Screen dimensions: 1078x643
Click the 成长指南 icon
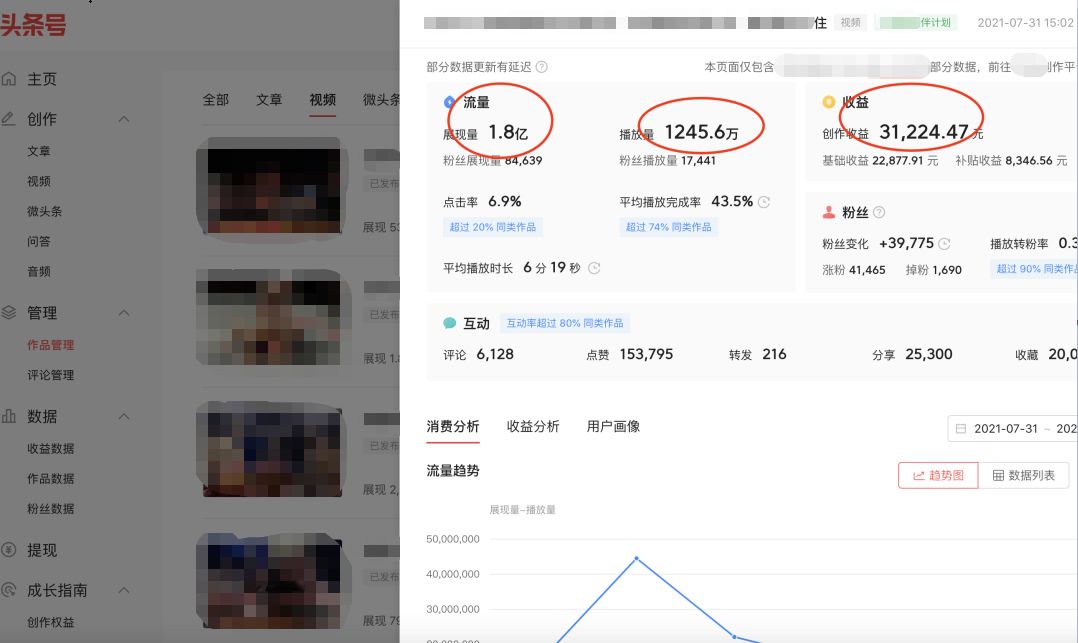(9, 589)
